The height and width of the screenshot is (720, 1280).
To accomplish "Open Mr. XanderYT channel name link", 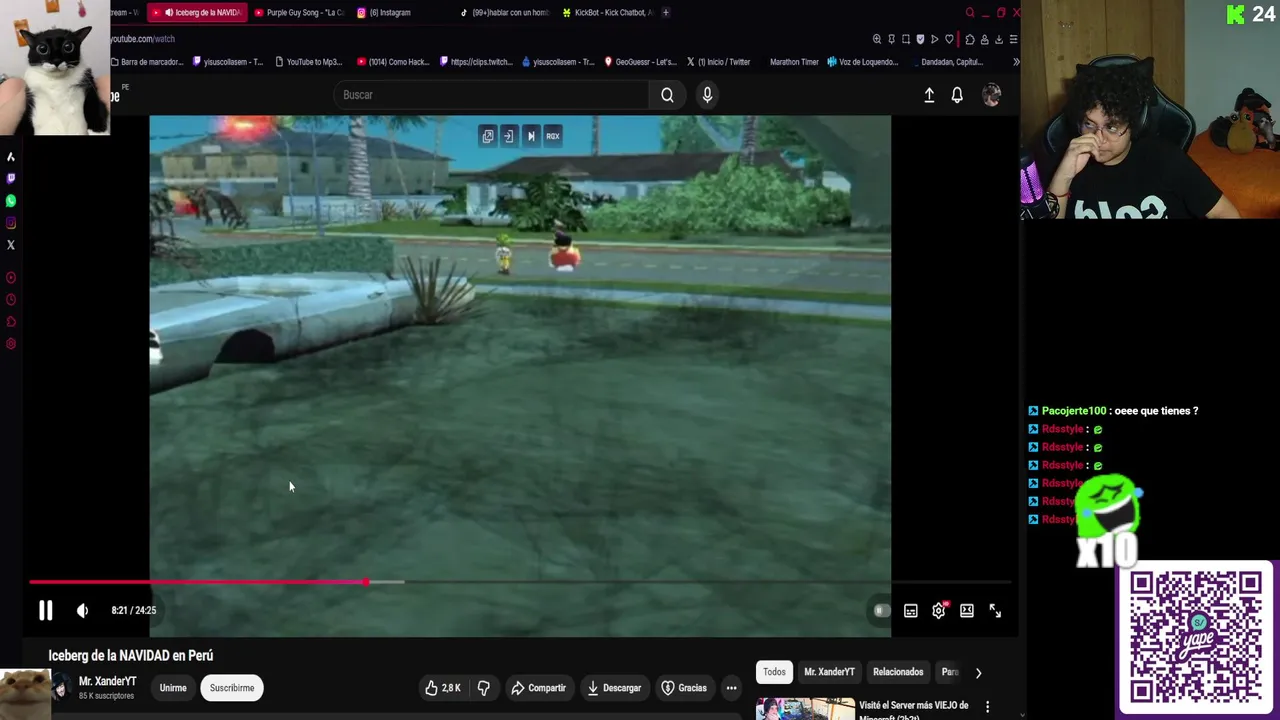I will [107, 682].
